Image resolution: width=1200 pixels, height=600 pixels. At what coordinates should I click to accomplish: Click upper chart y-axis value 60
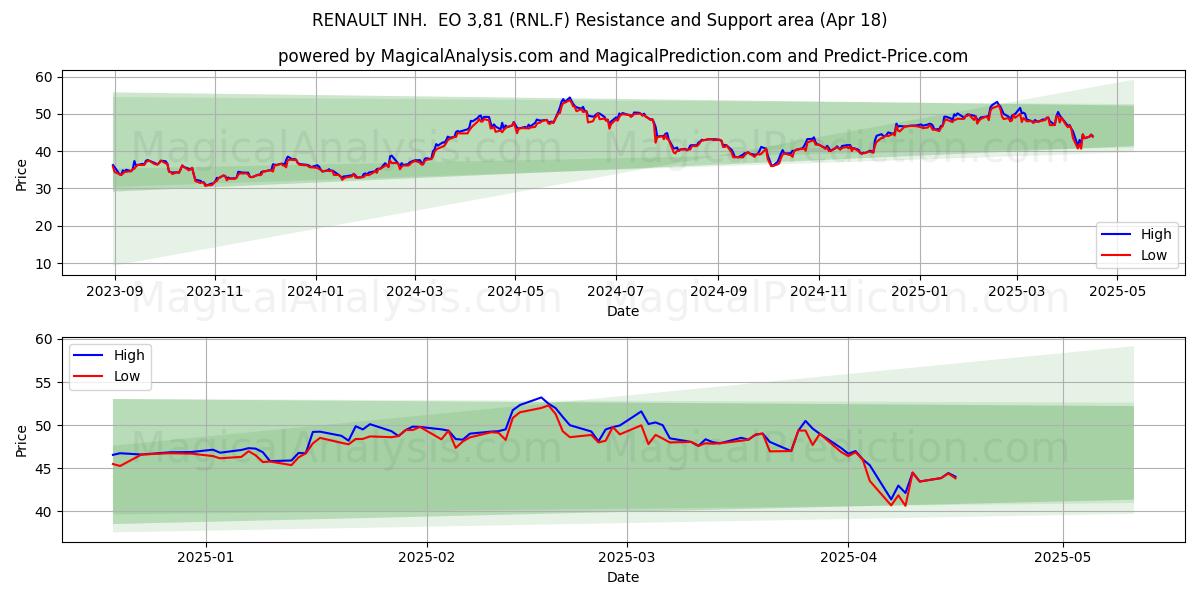pyautogui.click(x=44, y=77)
